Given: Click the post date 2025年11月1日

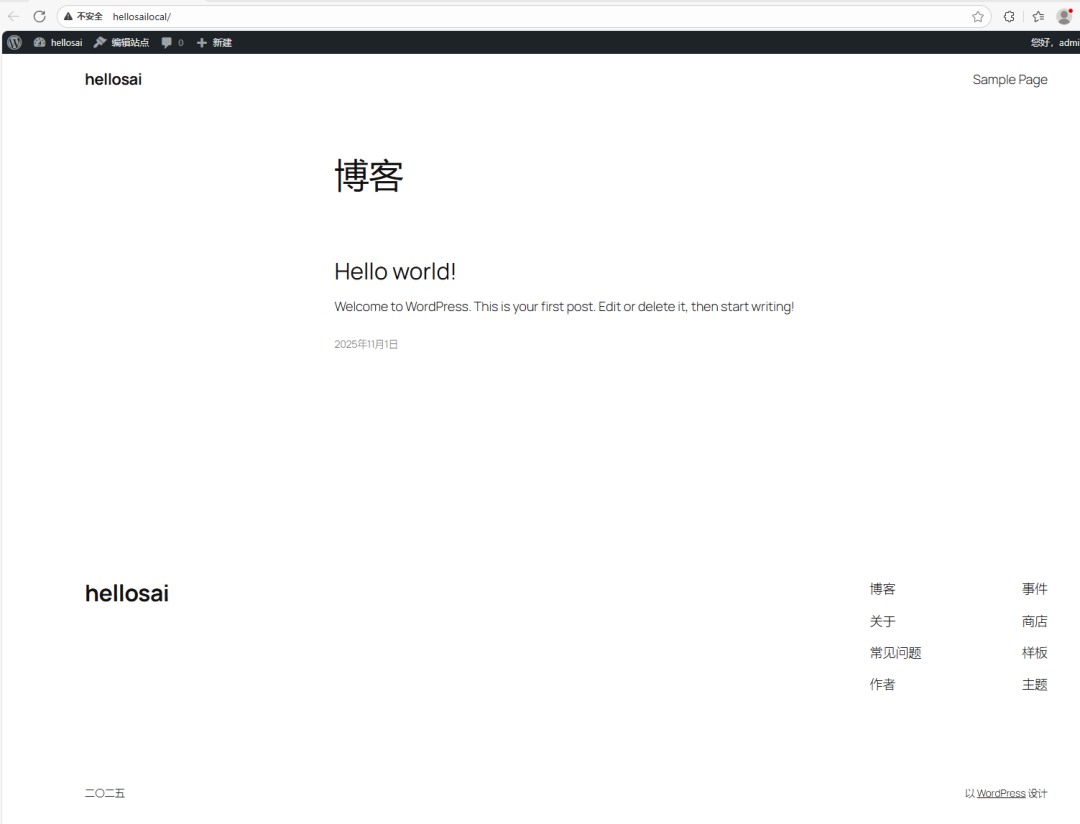Looking at the screenshot, I should [x=366, y=344].
